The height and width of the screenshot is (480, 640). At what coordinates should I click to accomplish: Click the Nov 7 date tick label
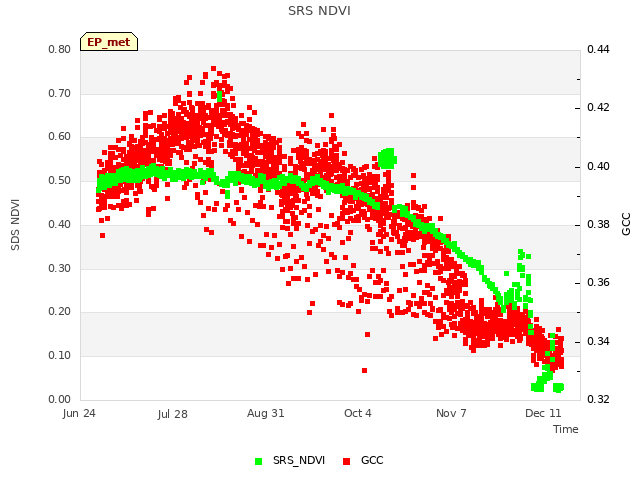click(x=451, y=413)
